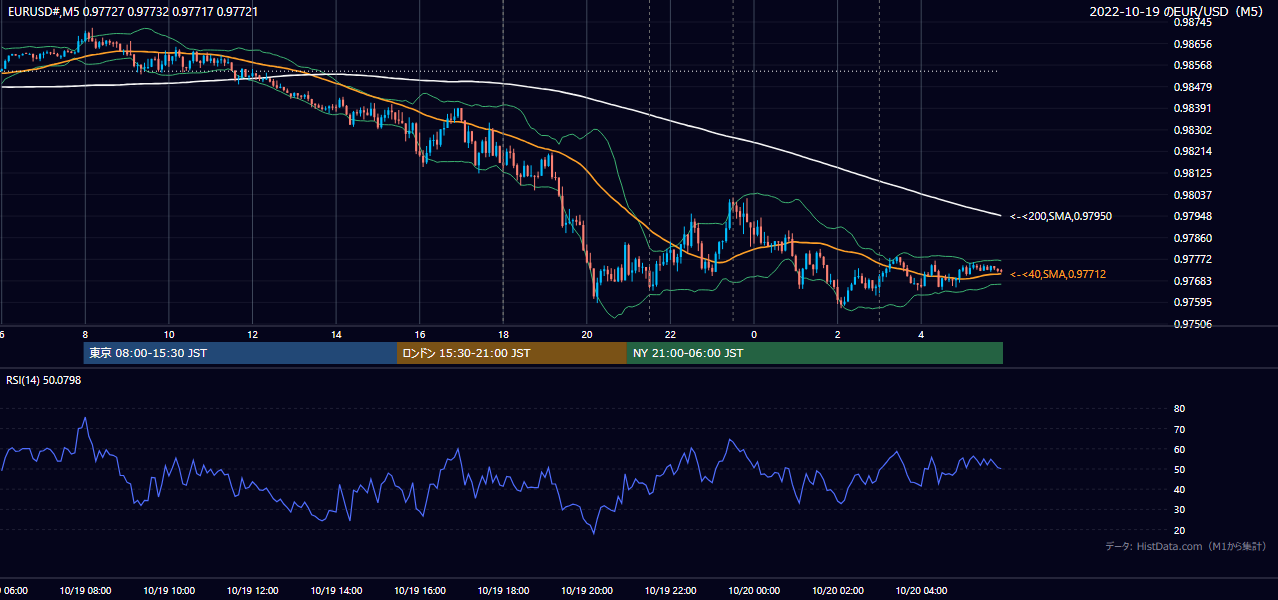Click RSI axis level 30

pos(1179,510)
